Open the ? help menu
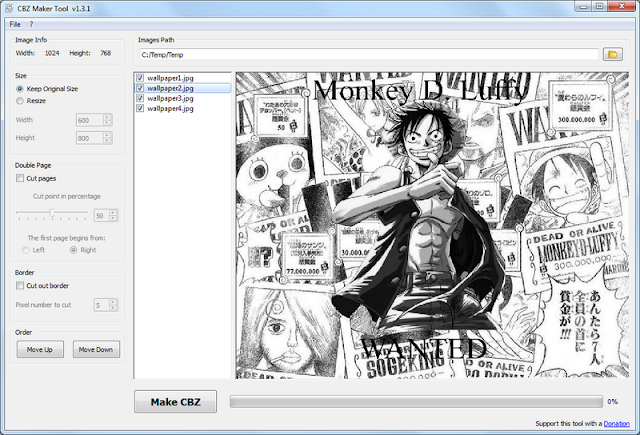 click(x=31, y=24)
